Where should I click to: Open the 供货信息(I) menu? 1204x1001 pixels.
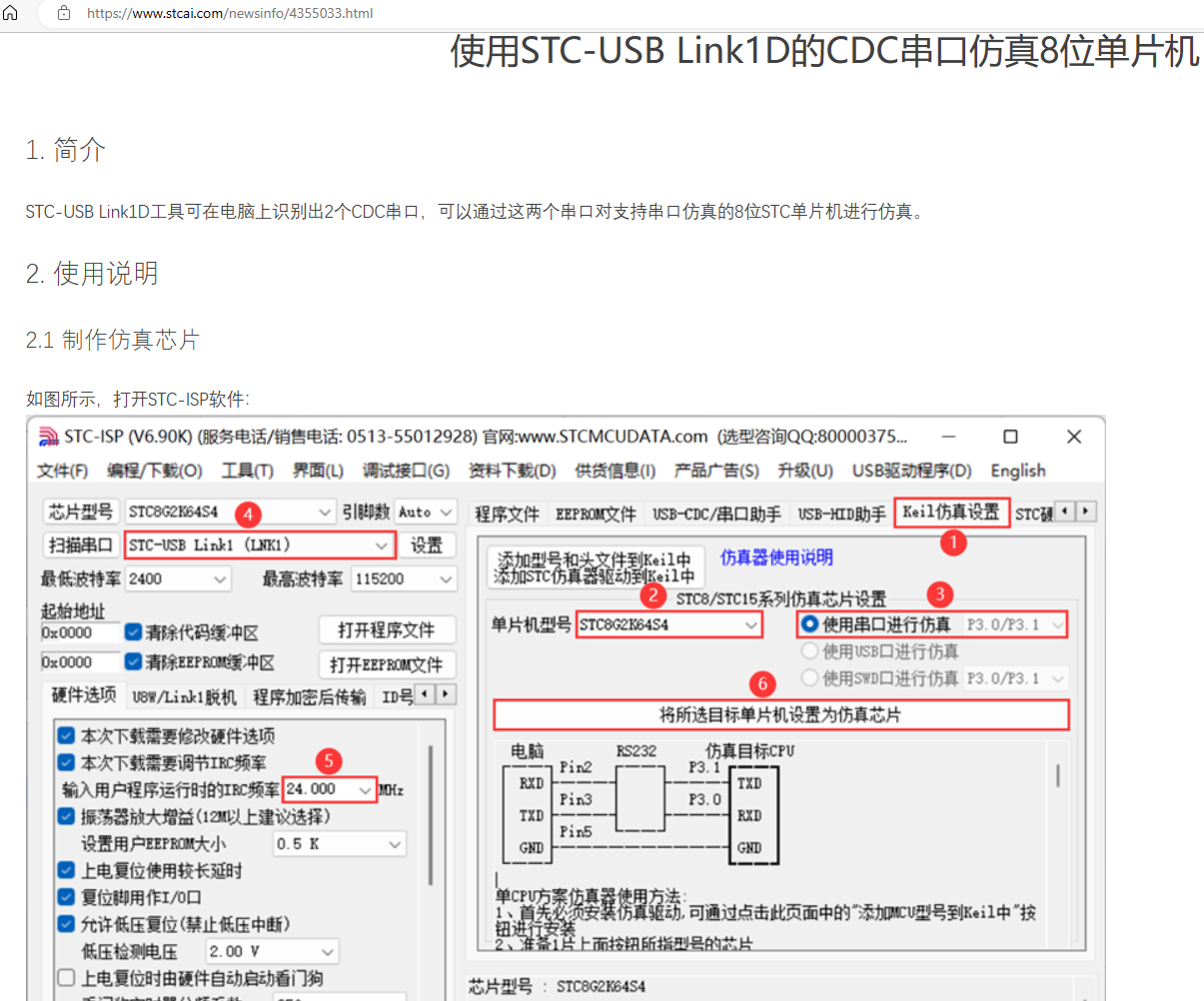614,471
